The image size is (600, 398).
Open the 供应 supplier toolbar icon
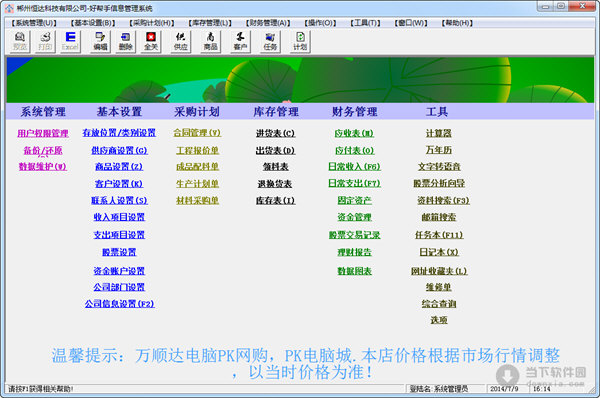click(181, 41)
